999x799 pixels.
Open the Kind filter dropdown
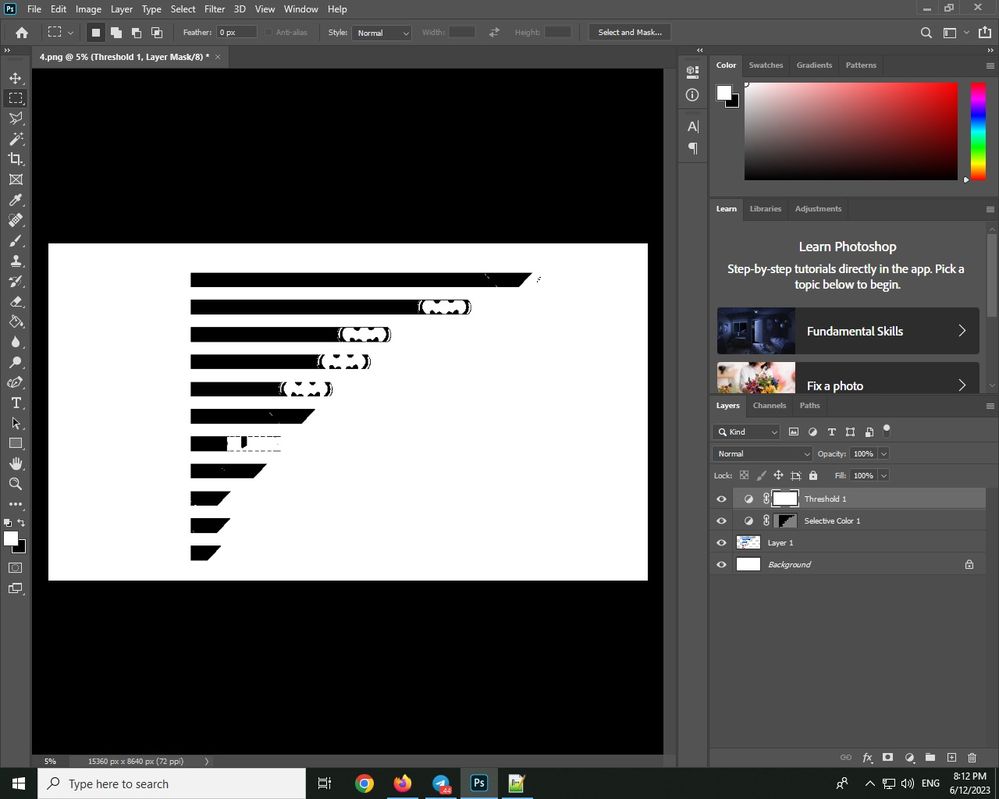pos(747,432)
